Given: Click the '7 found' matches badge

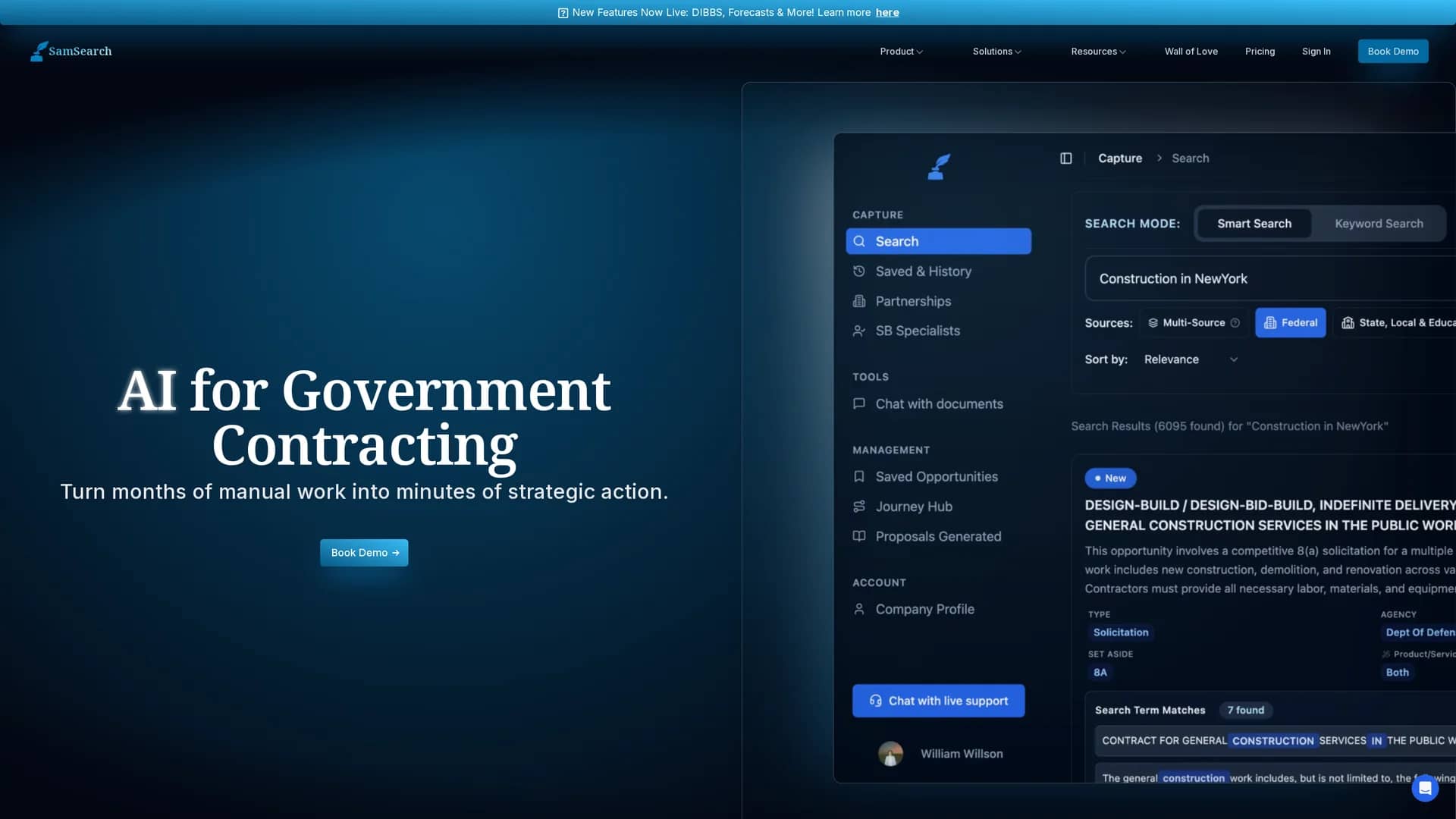Looking at the screenshot, I should pos(1245,711).
